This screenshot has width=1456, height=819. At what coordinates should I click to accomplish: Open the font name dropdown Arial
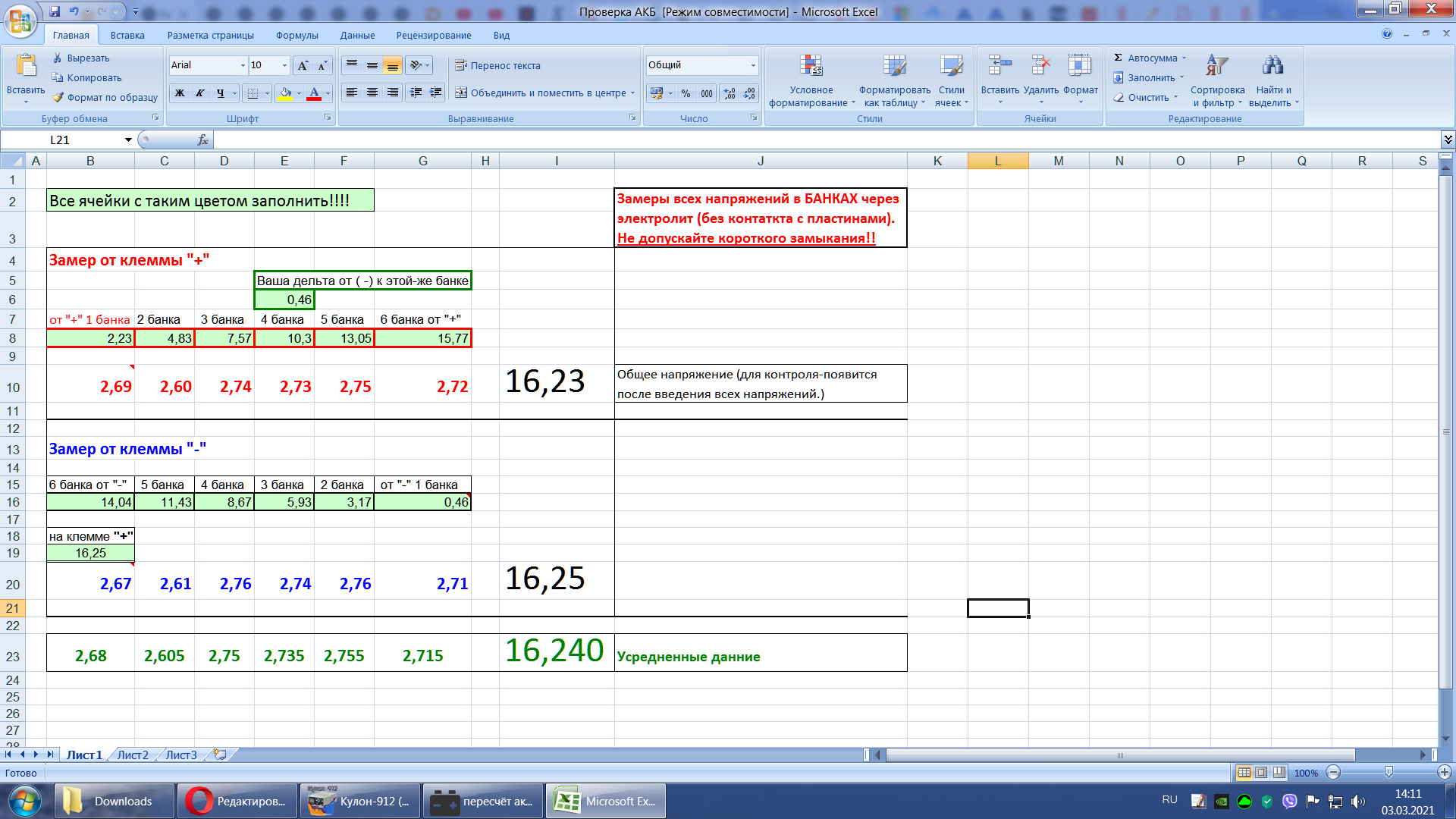coord(243,65)
